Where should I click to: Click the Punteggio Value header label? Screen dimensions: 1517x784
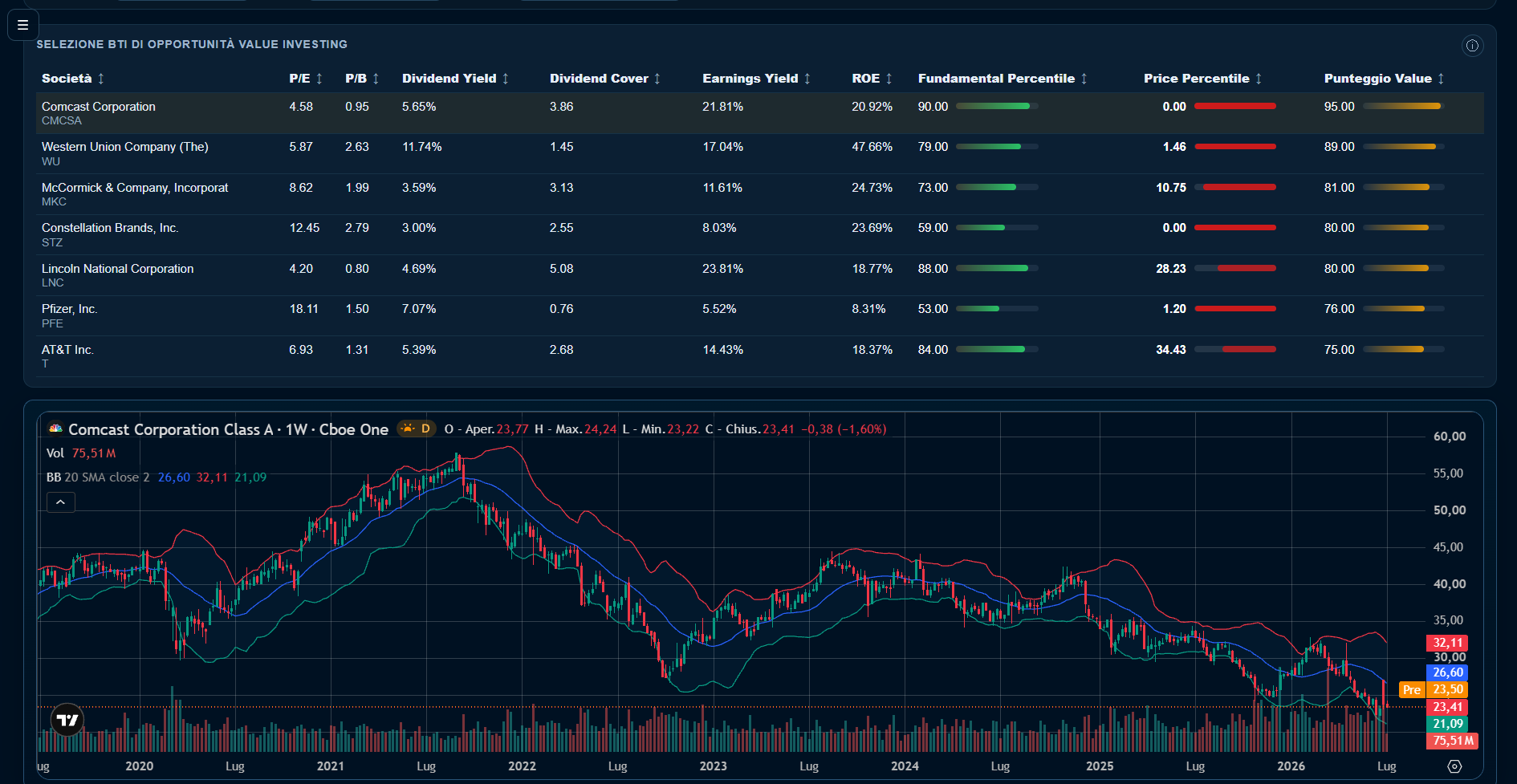[x=1378, y=79]
